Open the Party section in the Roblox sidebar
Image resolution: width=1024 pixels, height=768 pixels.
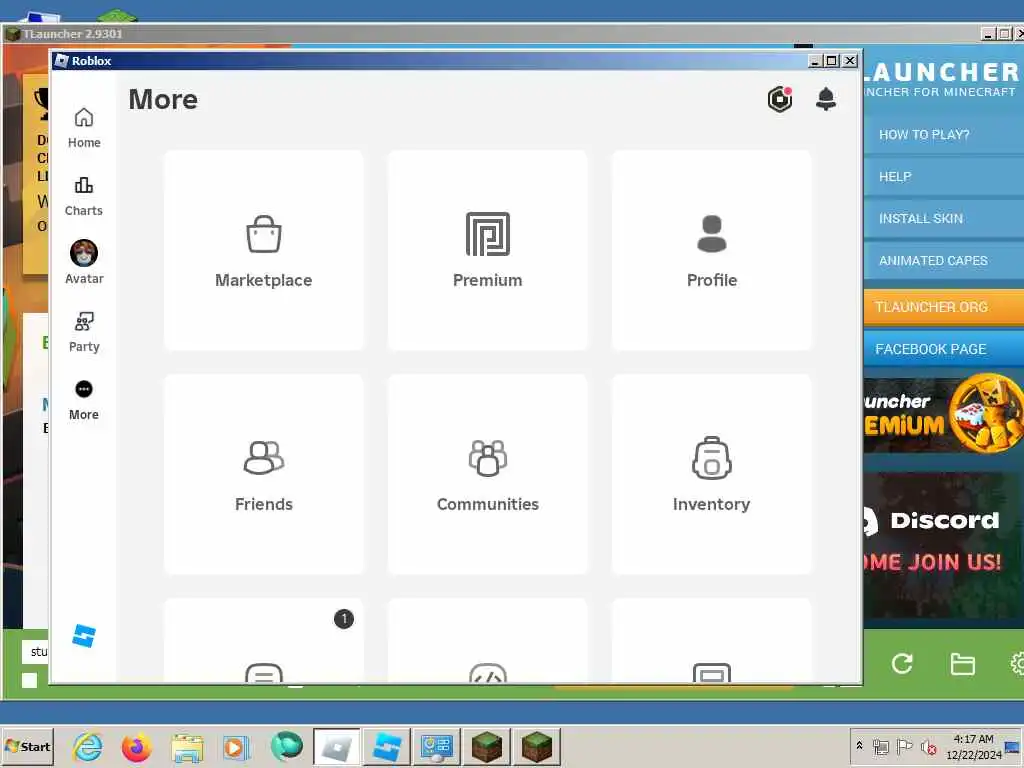click(84, 332)
